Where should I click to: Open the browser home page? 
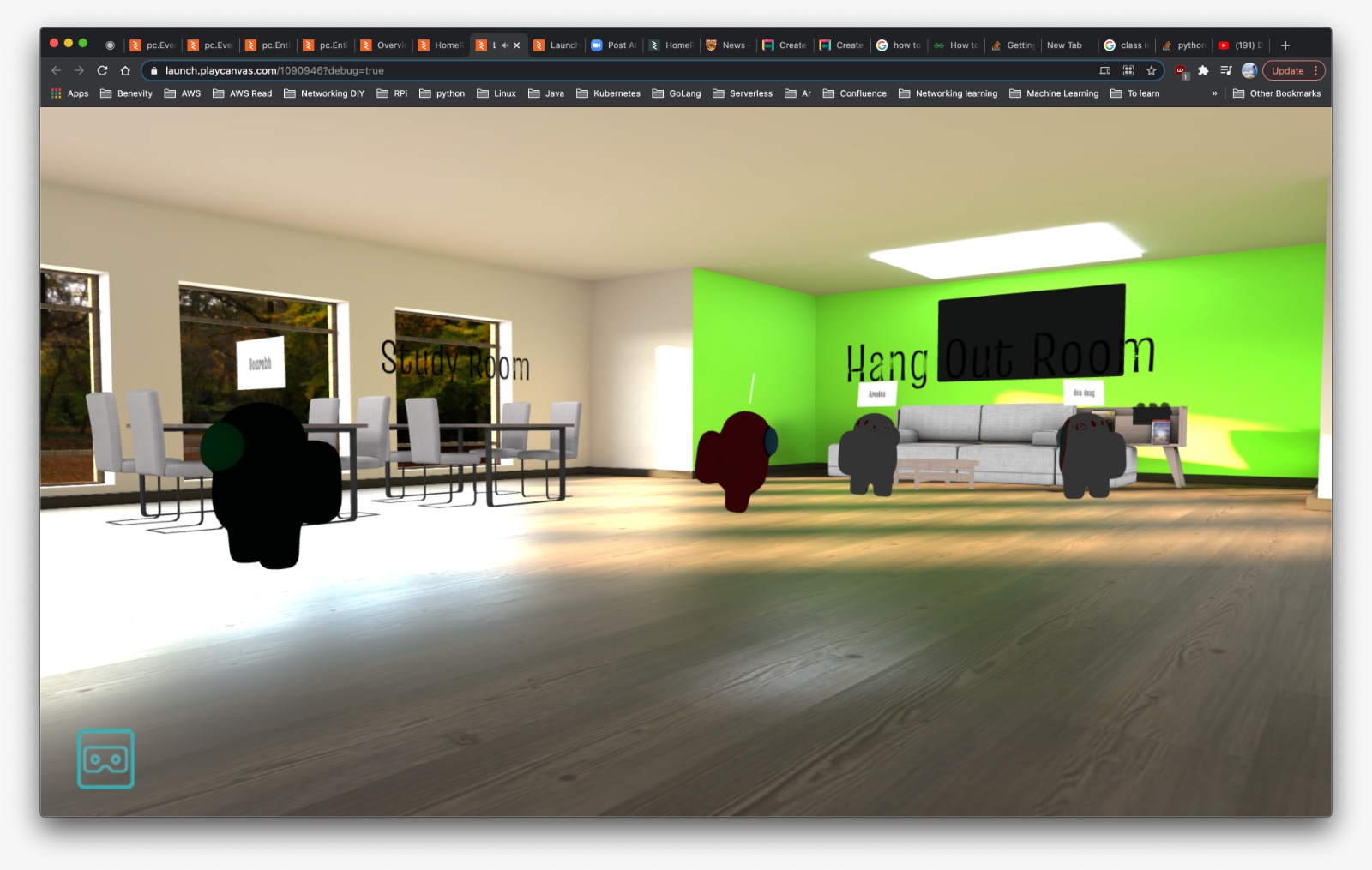[125, 70]
